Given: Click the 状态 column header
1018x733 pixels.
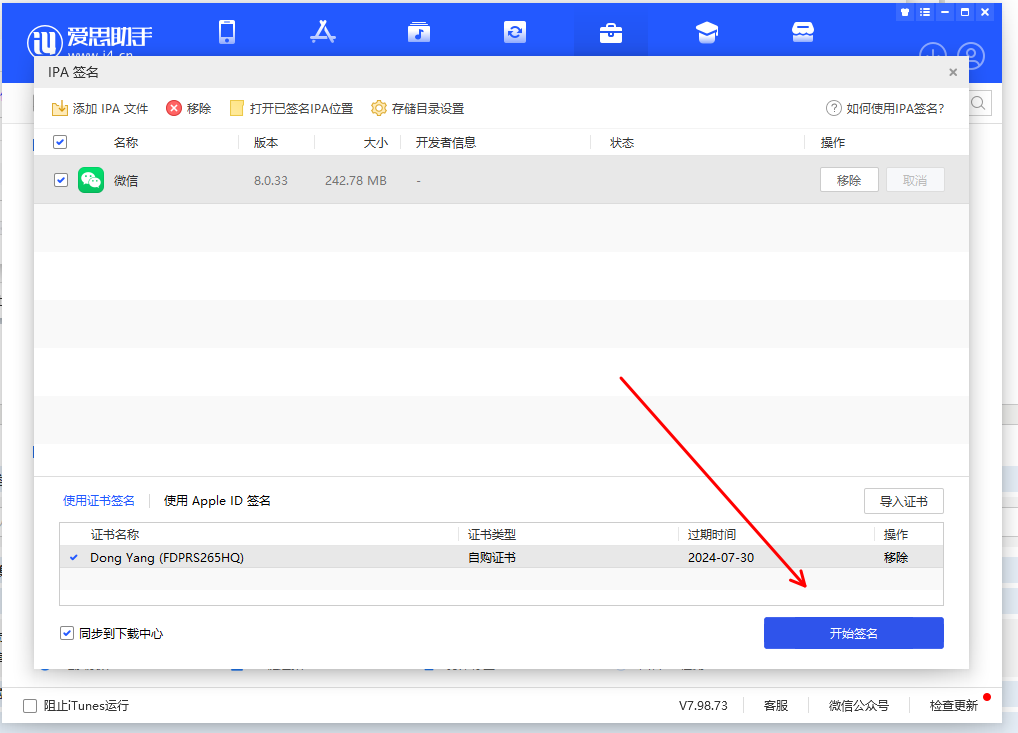Looking at the screenshot, I should tap(622, 143).
